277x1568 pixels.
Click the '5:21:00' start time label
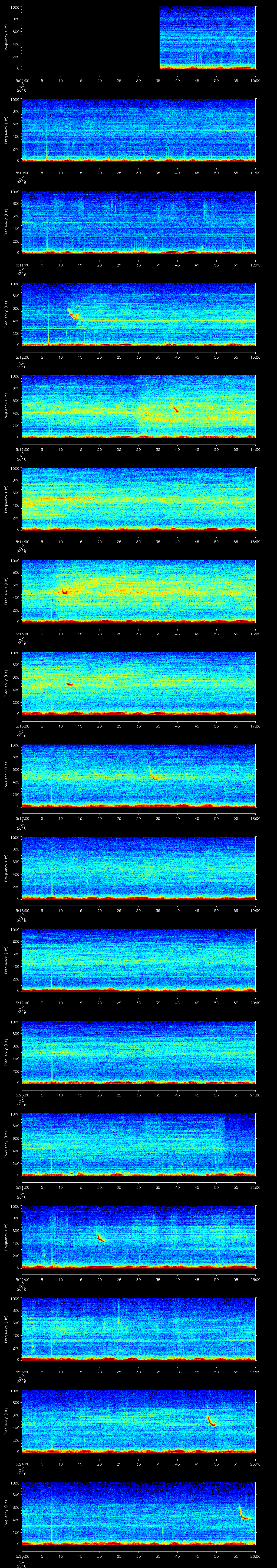22,1187
